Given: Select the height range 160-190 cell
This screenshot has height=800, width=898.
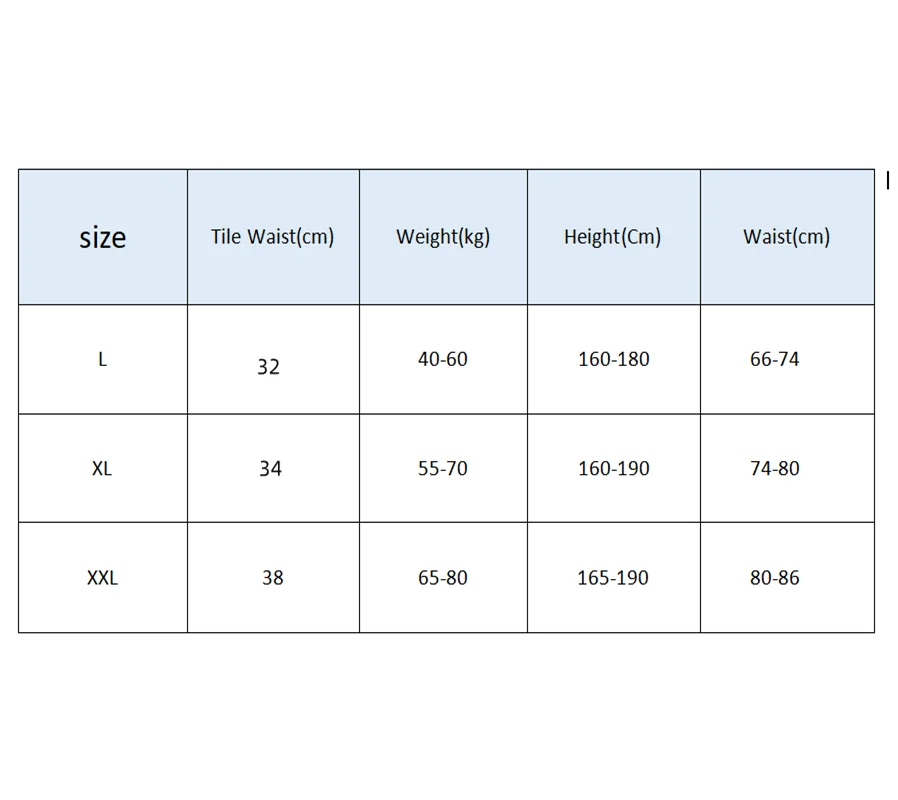Looking at the screenshot, I should tap(613, 469).
